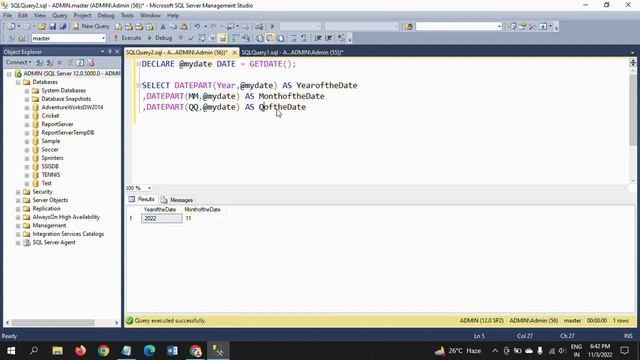Select ReportServer database in tree
640x360 pixels.
coord(57,124)
